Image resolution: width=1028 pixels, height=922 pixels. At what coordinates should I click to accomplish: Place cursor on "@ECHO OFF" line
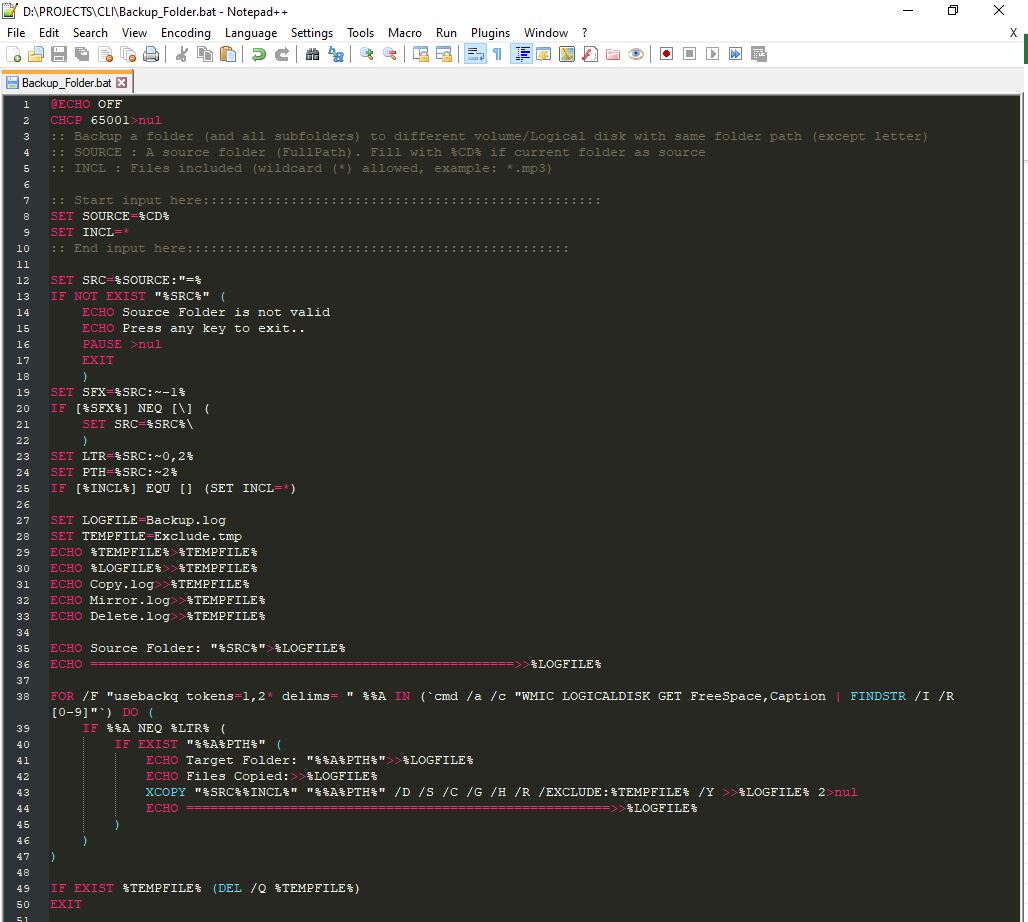point(86,104)
